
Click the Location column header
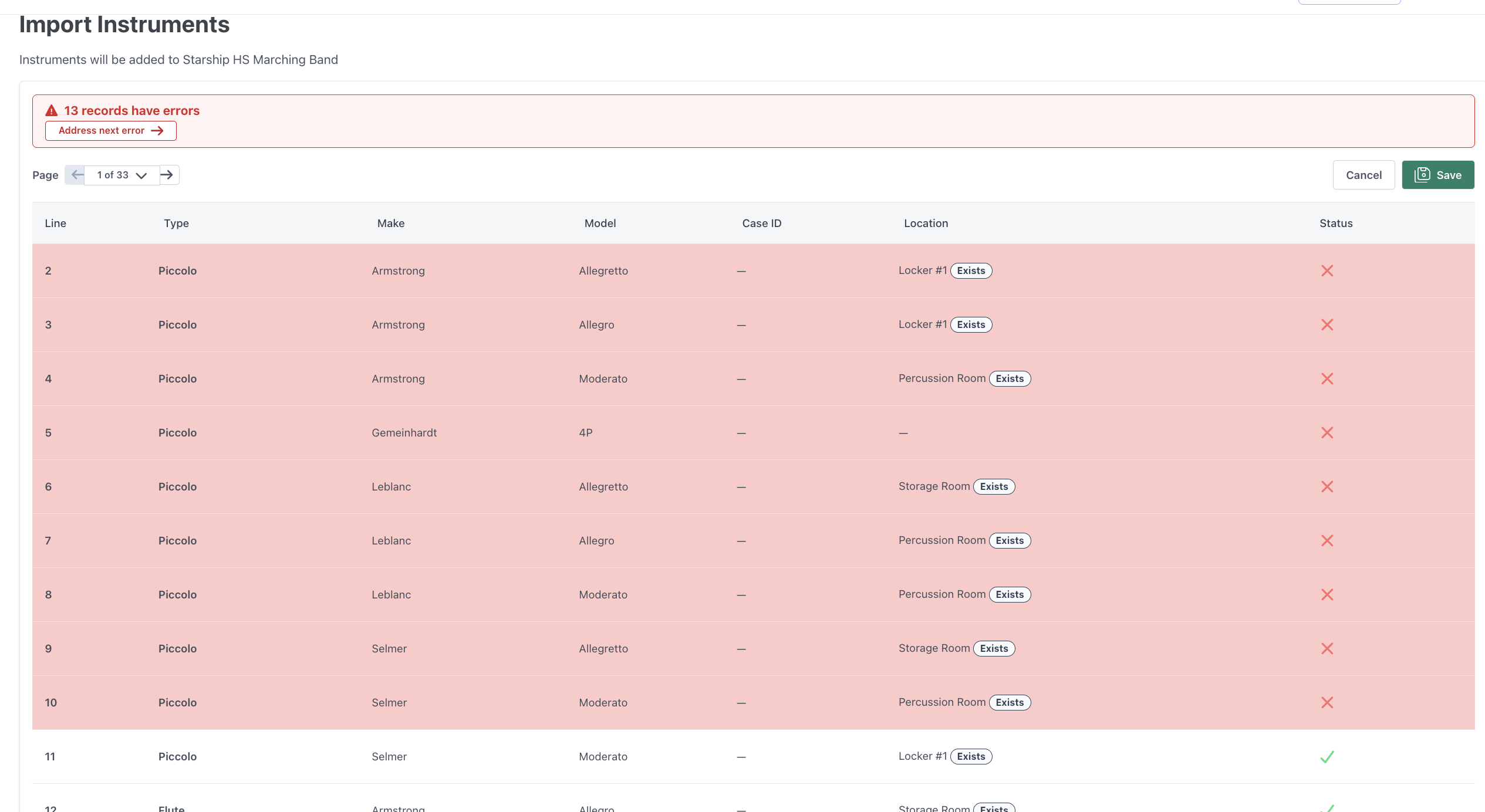click(x=926, y=223)
